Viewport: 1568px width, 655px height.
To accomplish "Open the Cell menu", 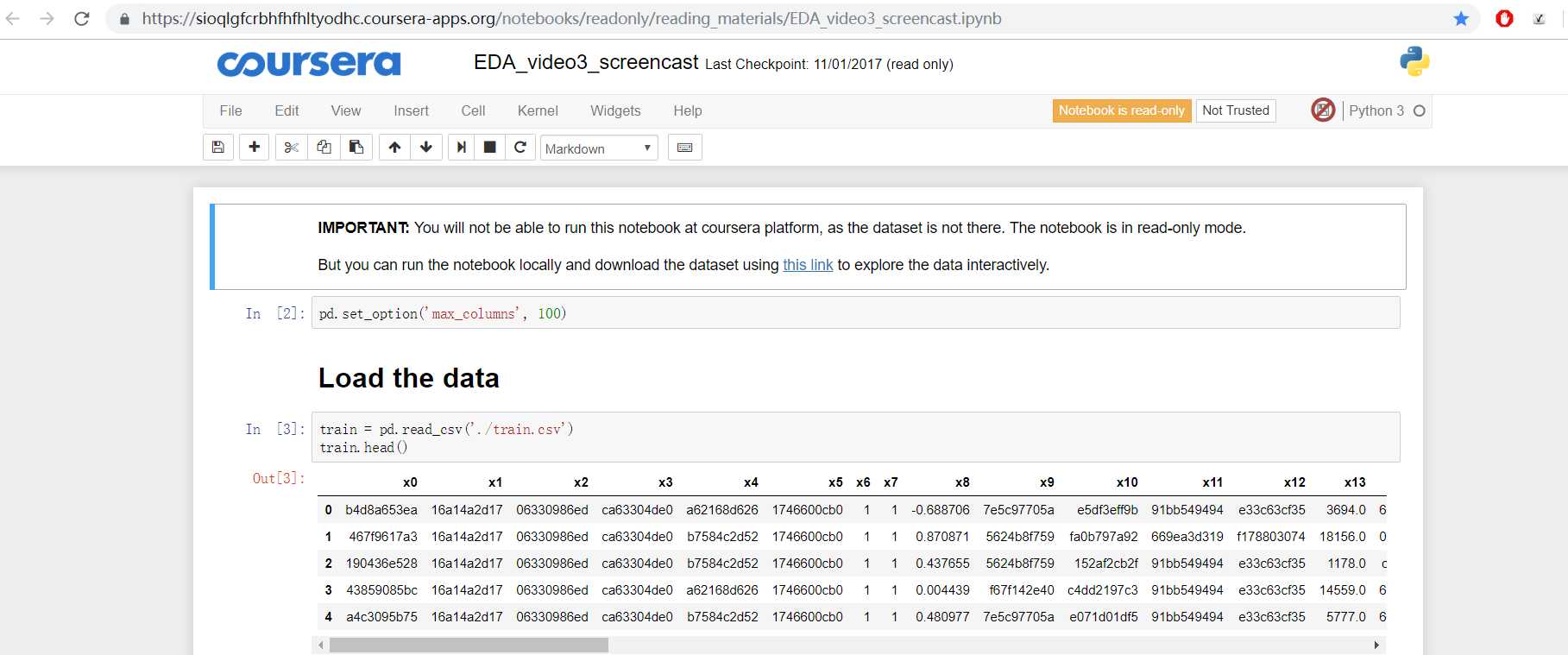I will 473,110.
